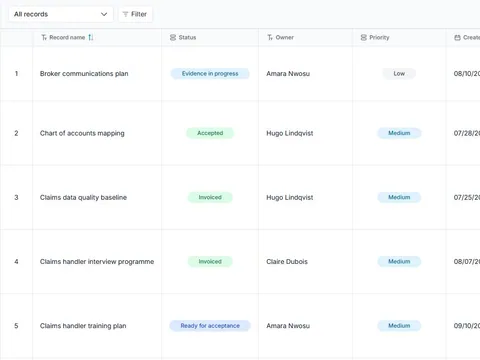Open record Chart of accounts mapping

tap(82, 133)
